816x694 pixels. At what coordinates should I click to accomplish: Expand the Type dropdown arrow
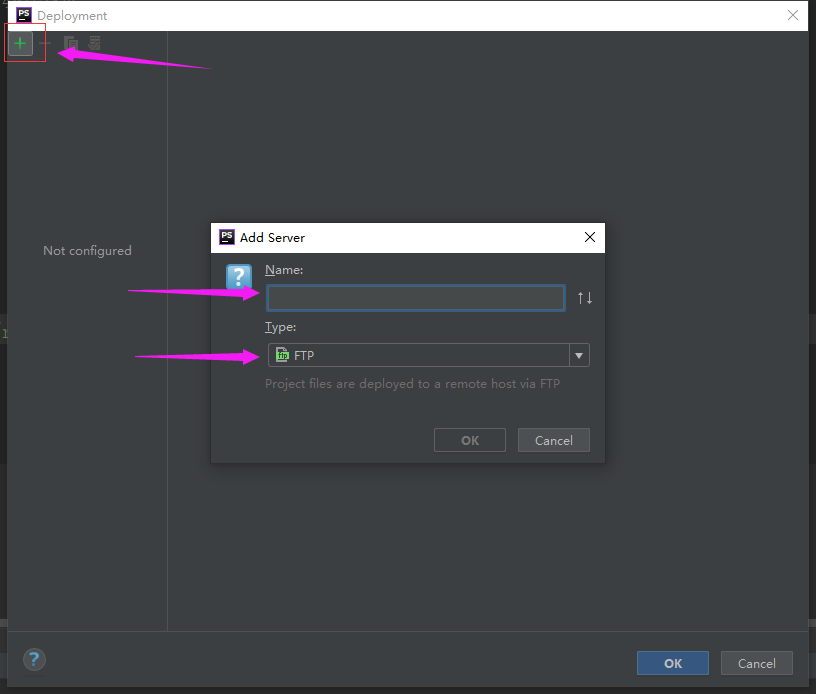coord(578,355)
